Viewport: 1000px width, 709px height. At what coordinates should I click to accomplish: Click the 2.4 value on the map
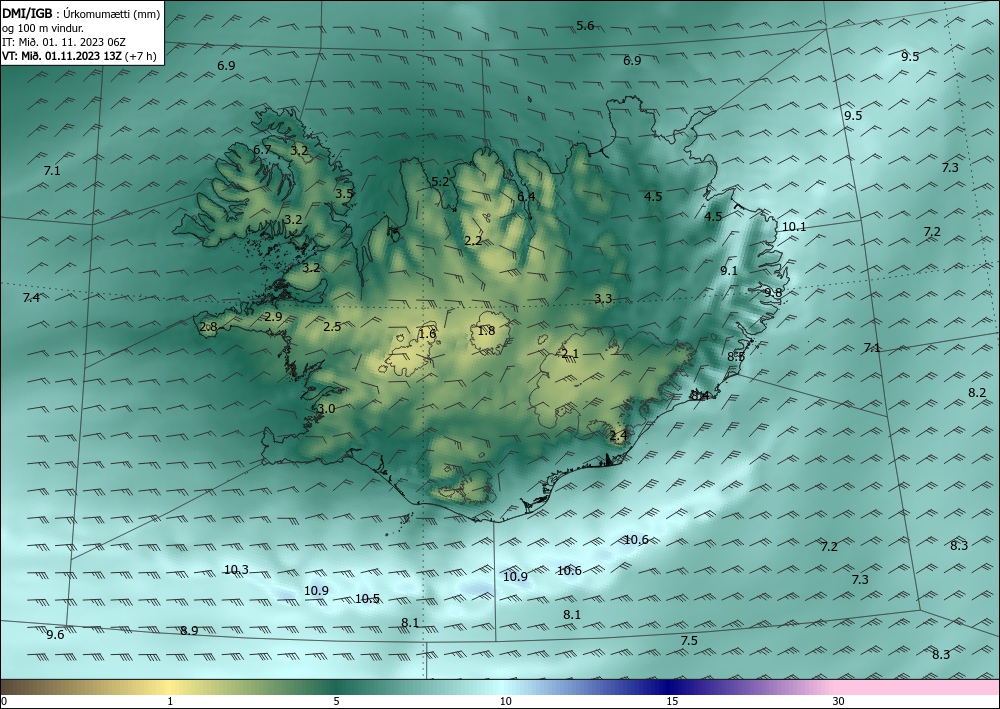(x=619, y=435)
